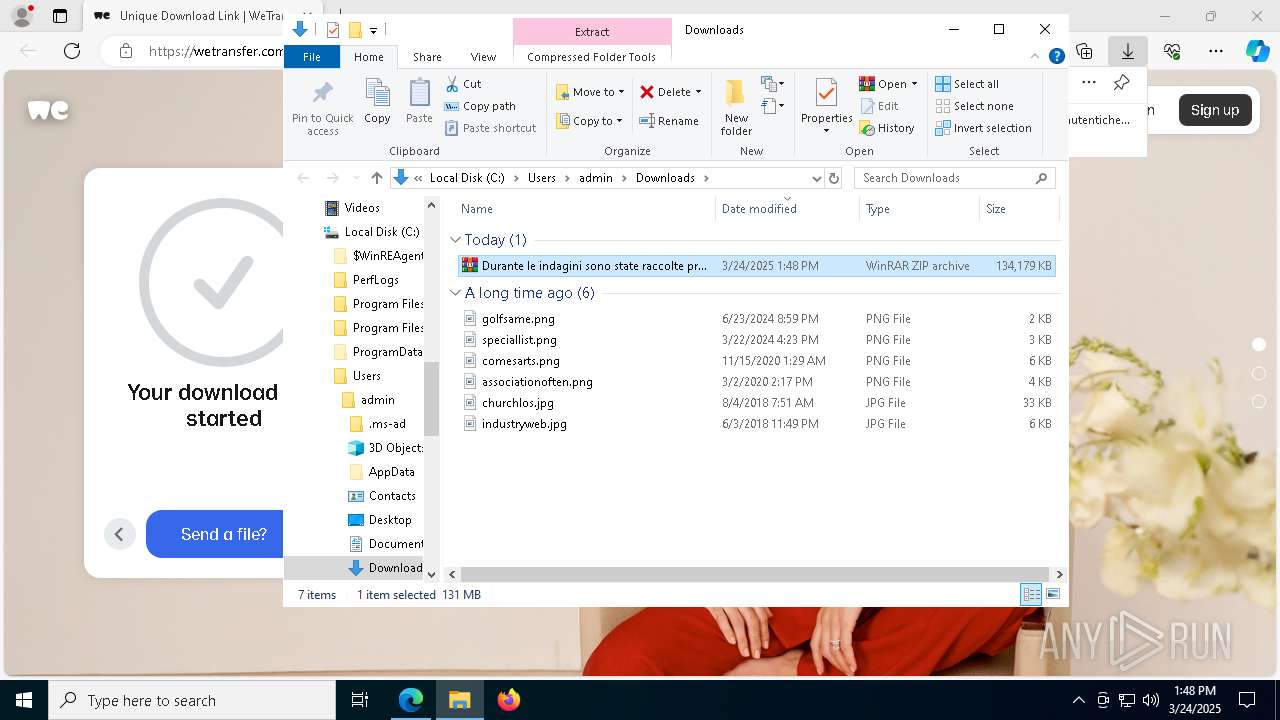1280x720 pixels.
Task: Collapse the ribbon with chevron arrow
Action: [x=1035, y=57]
